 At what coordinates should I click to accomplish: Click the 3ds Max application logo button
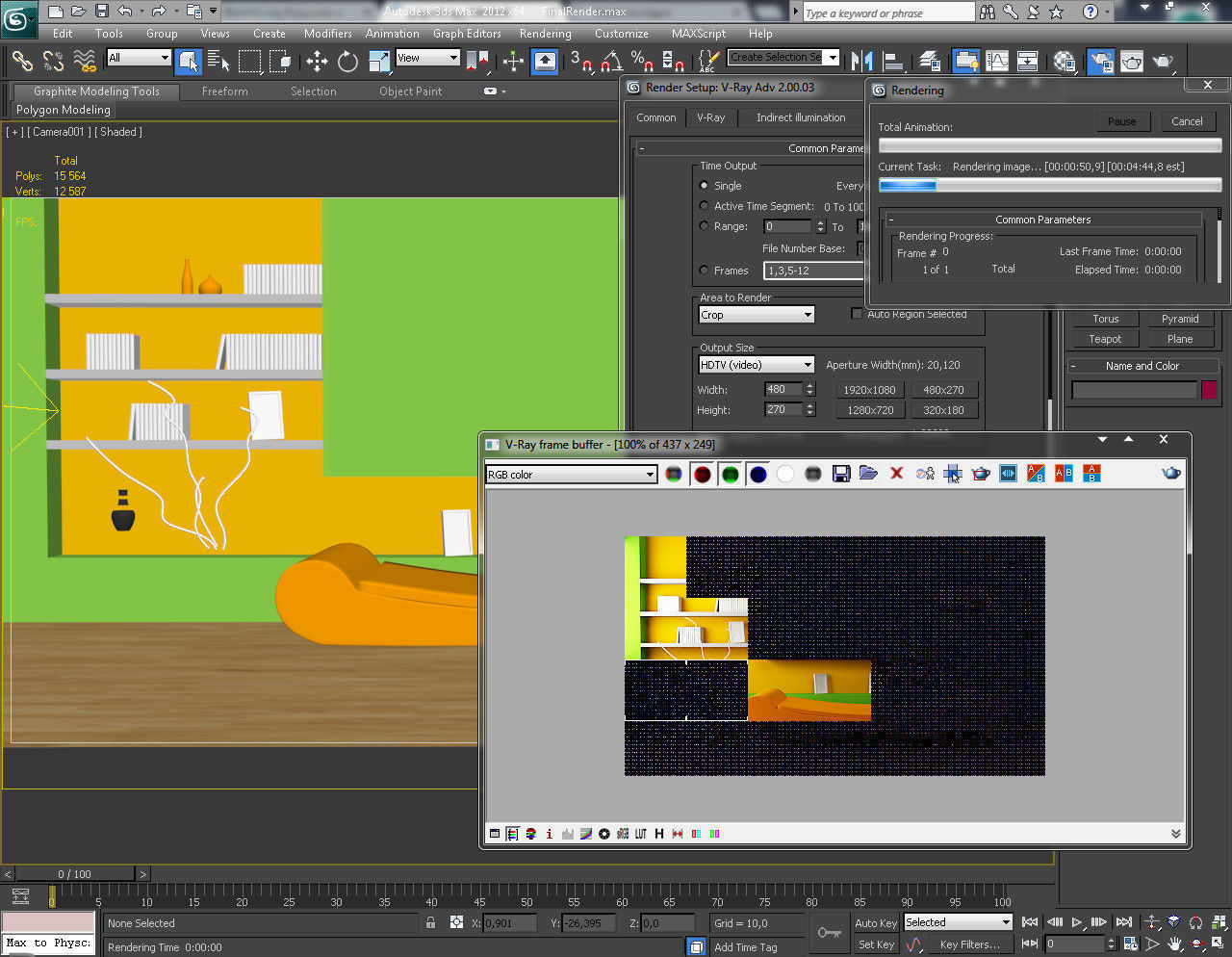point(18,17)
